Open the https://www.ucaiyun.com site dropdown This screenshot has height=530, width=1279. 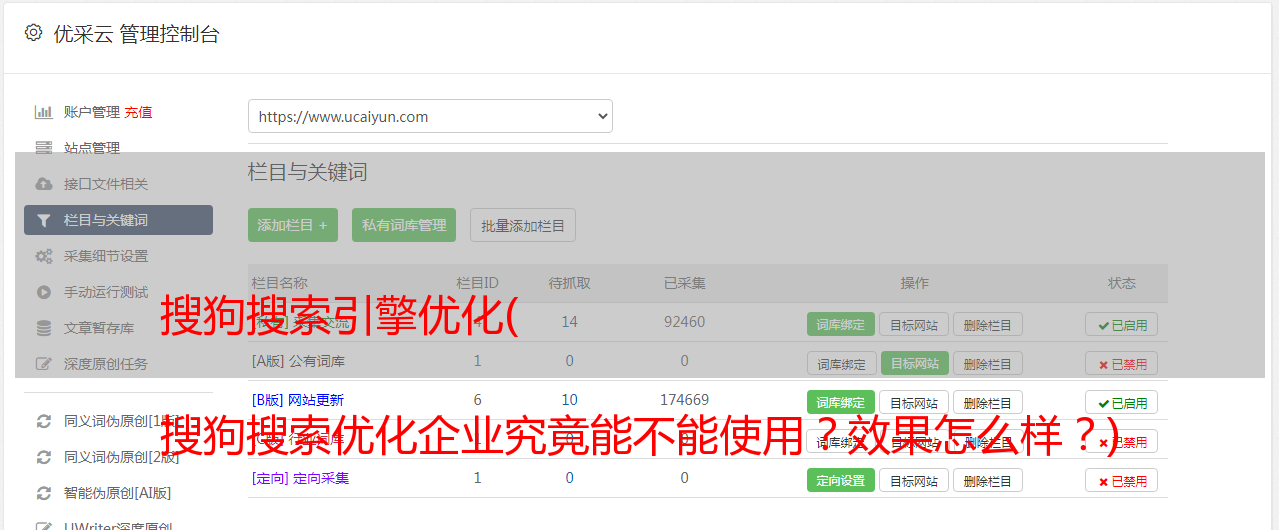430,116
